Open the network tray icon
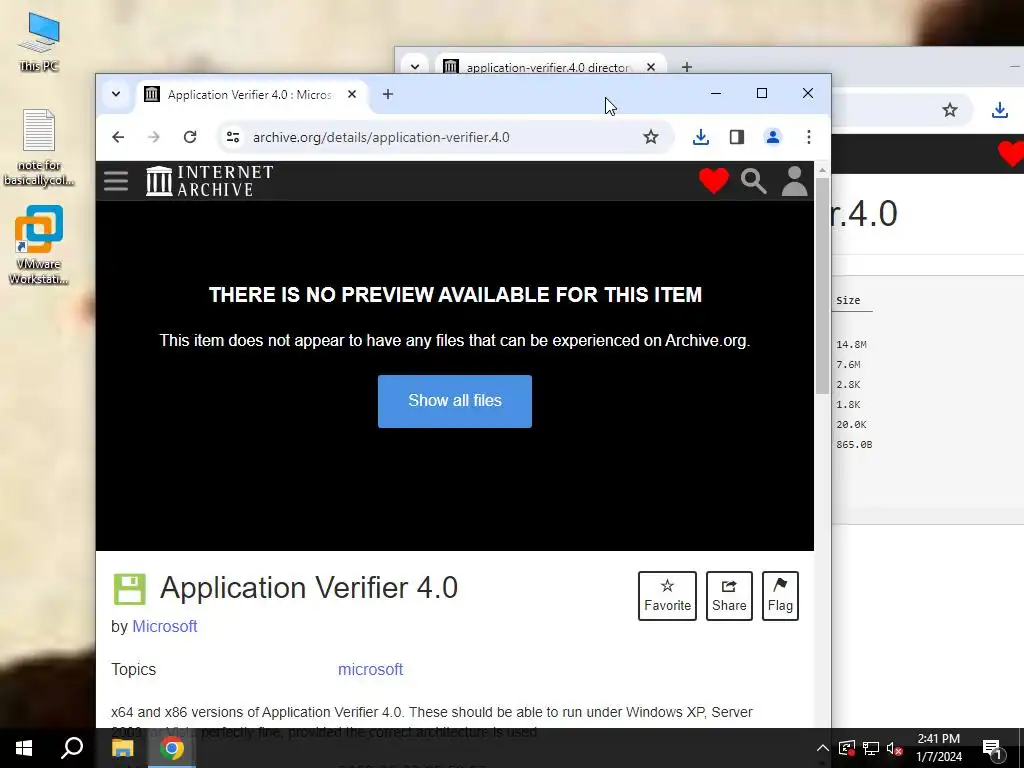Viewport: 1024px width, 768px height. click(871, 748)
